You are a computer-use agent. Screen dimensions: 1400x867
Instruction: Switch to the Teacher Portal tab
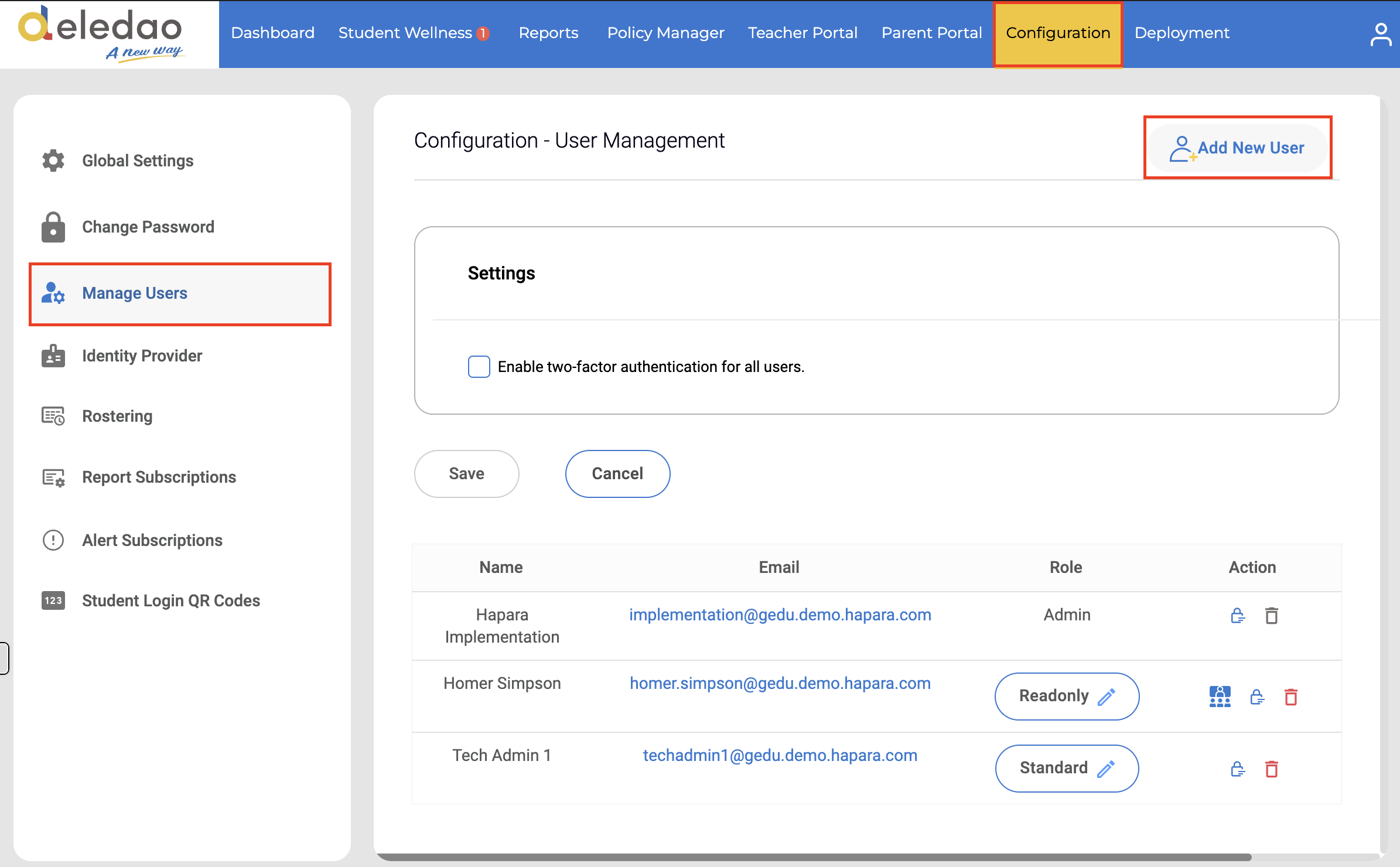pos(803,33)
